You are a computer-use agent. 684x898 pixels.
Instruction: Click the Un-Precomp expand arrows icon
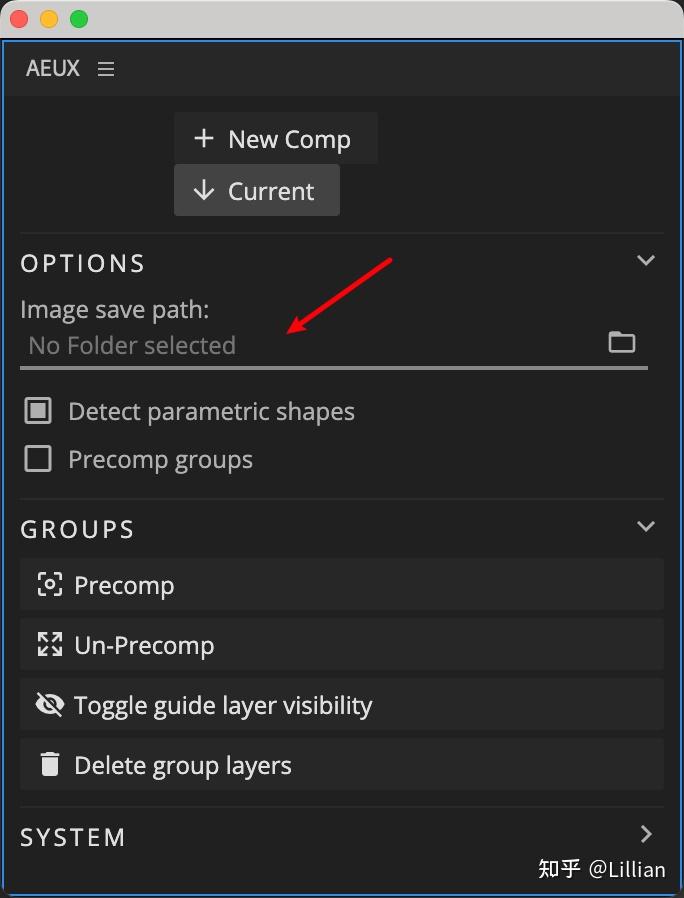click(x=49, y=645)
